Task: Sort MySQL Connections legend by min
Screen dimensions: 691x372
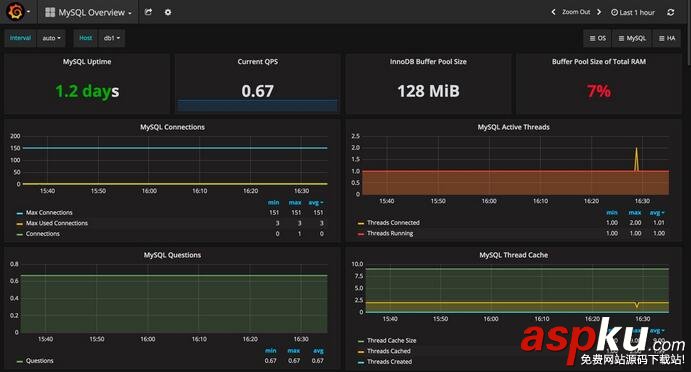Action: point(274,202)
